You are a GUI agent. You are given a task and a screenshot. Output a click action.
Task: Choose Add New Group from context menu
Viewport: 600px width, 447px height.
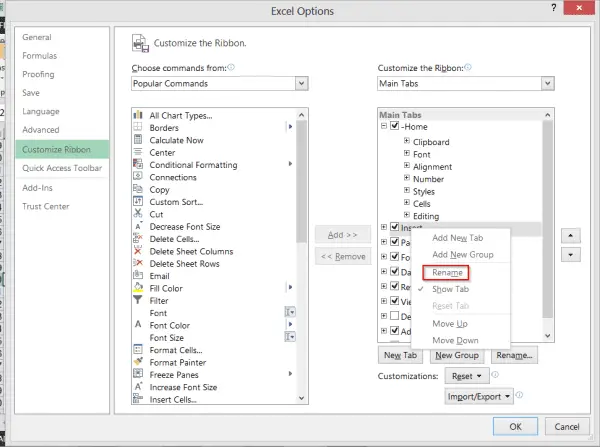point(463,254)
